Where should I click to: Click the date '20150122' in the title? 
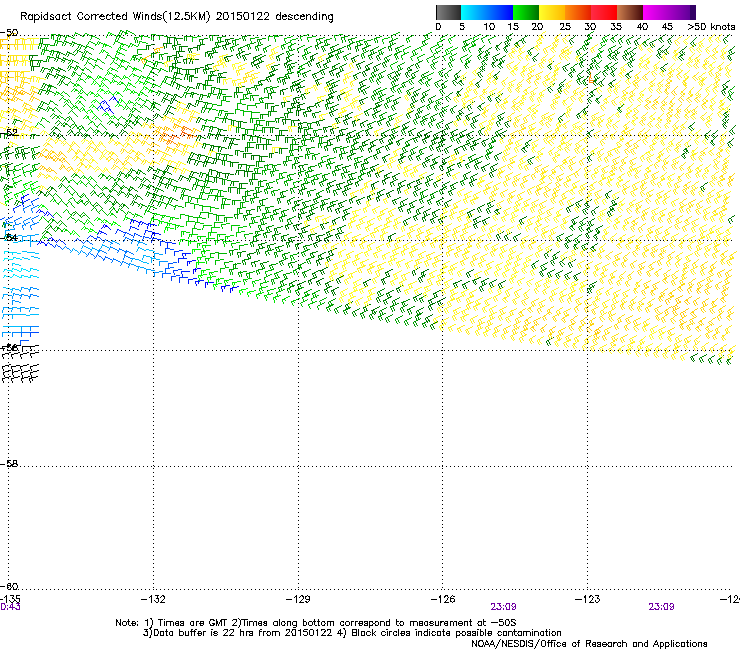[243, 17]
